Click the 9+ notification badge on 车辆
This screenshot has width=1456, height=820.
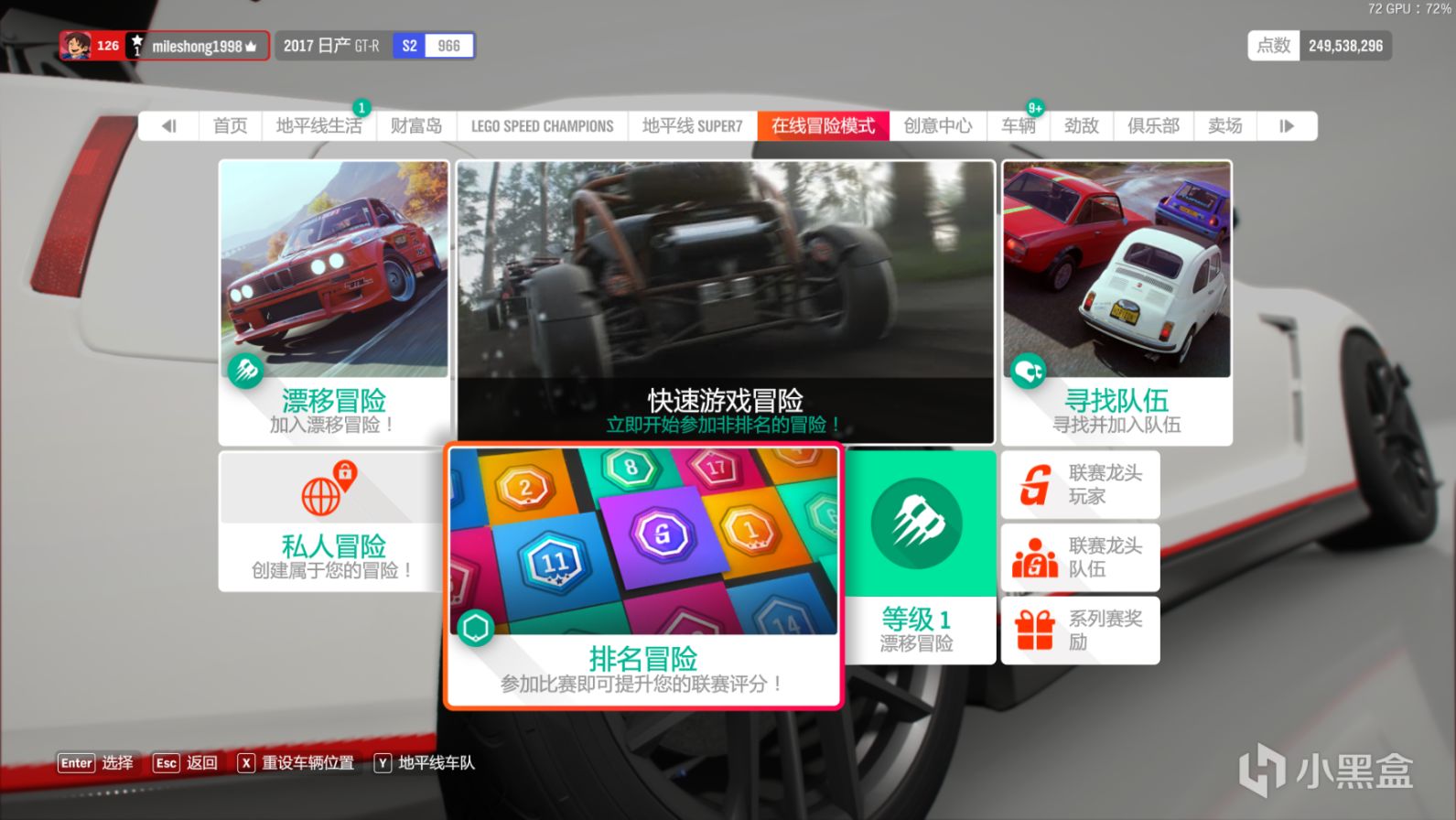tap(1035, 108)
